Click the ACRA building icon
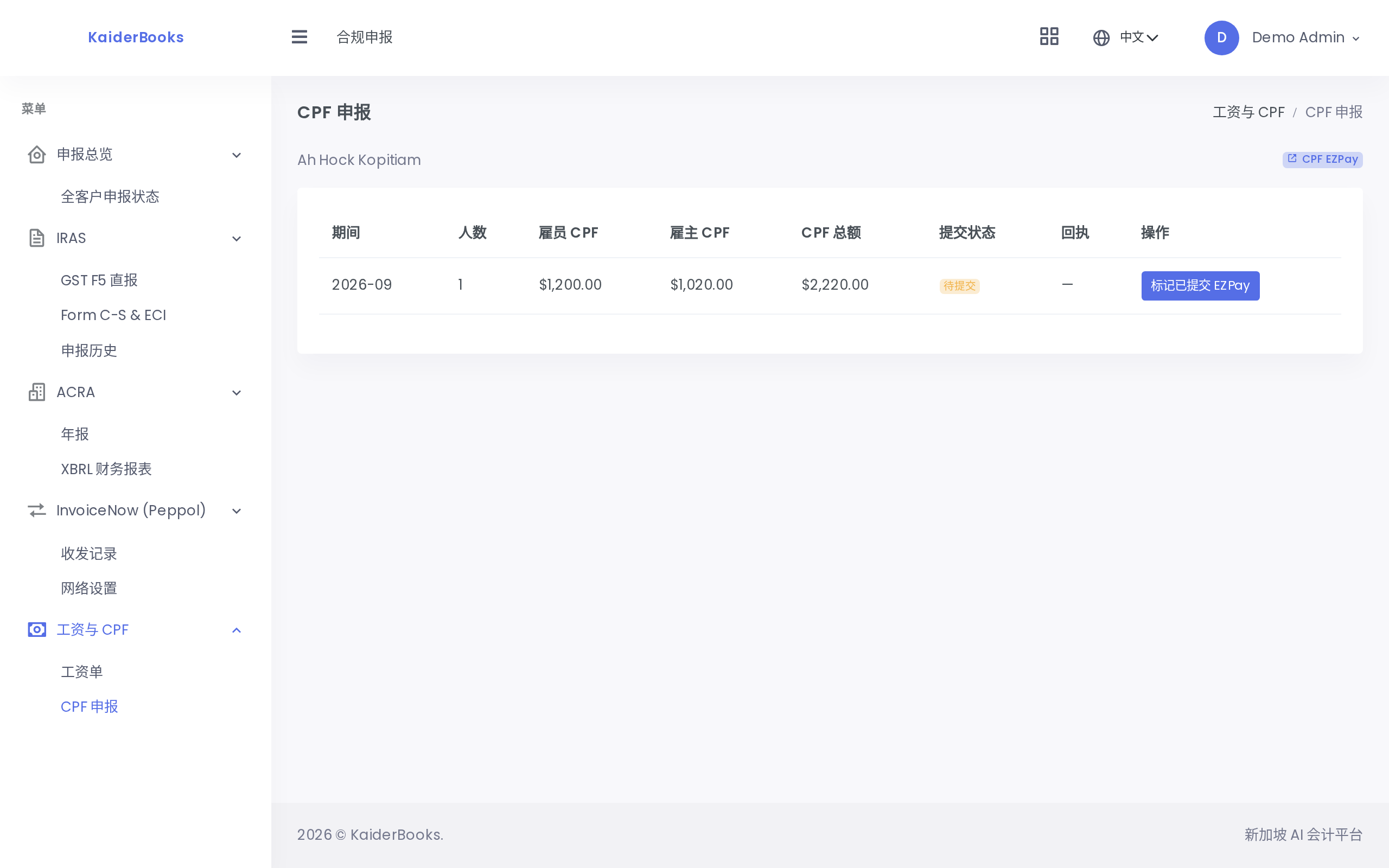 click(37, 392)
